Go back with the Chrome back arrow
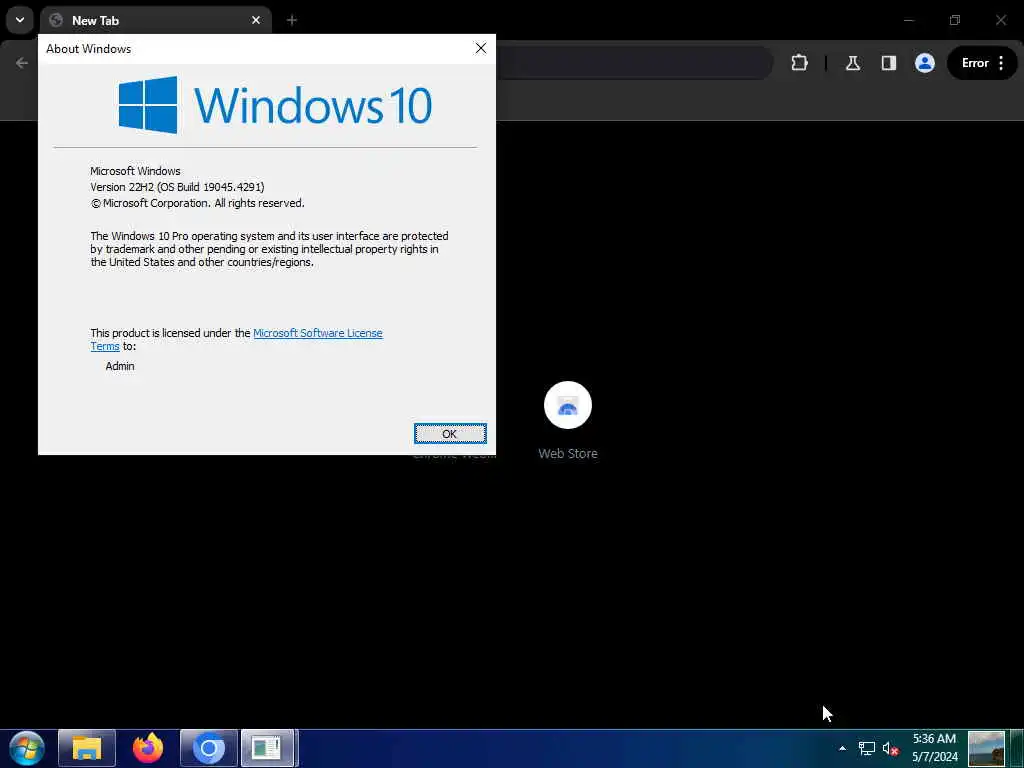This screenshot has height=768, width=1024. click(22, 63)
